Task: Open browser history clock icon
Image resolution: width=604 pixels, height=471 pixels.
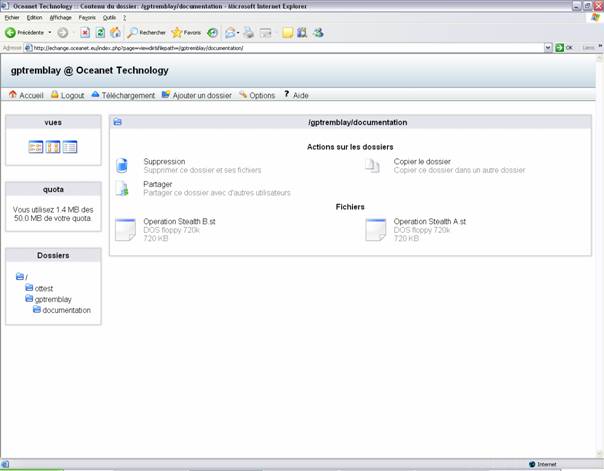Action: [212, 33]
